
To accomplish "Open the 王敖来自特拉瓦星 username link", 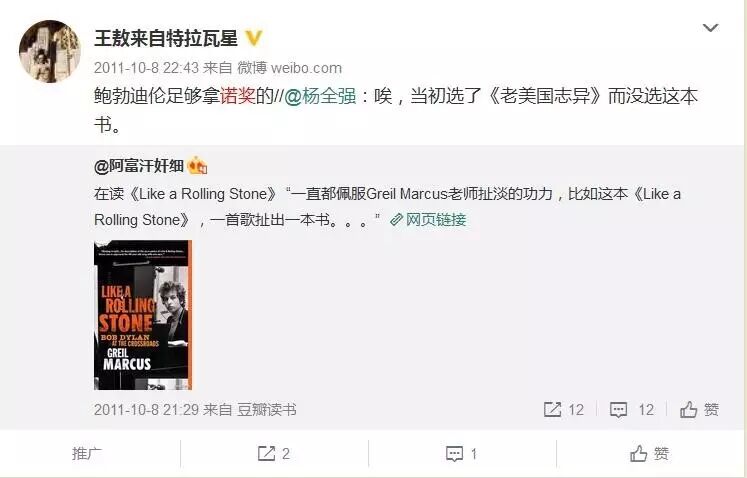I will click(166, 38).
